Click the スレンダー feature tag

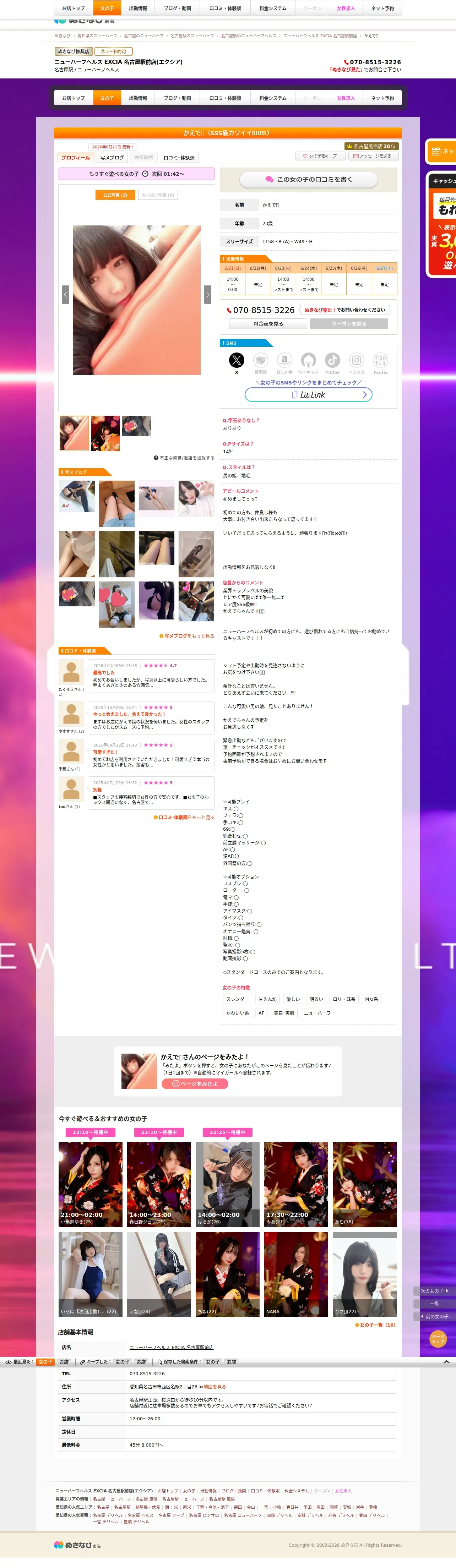coord(238,999)
